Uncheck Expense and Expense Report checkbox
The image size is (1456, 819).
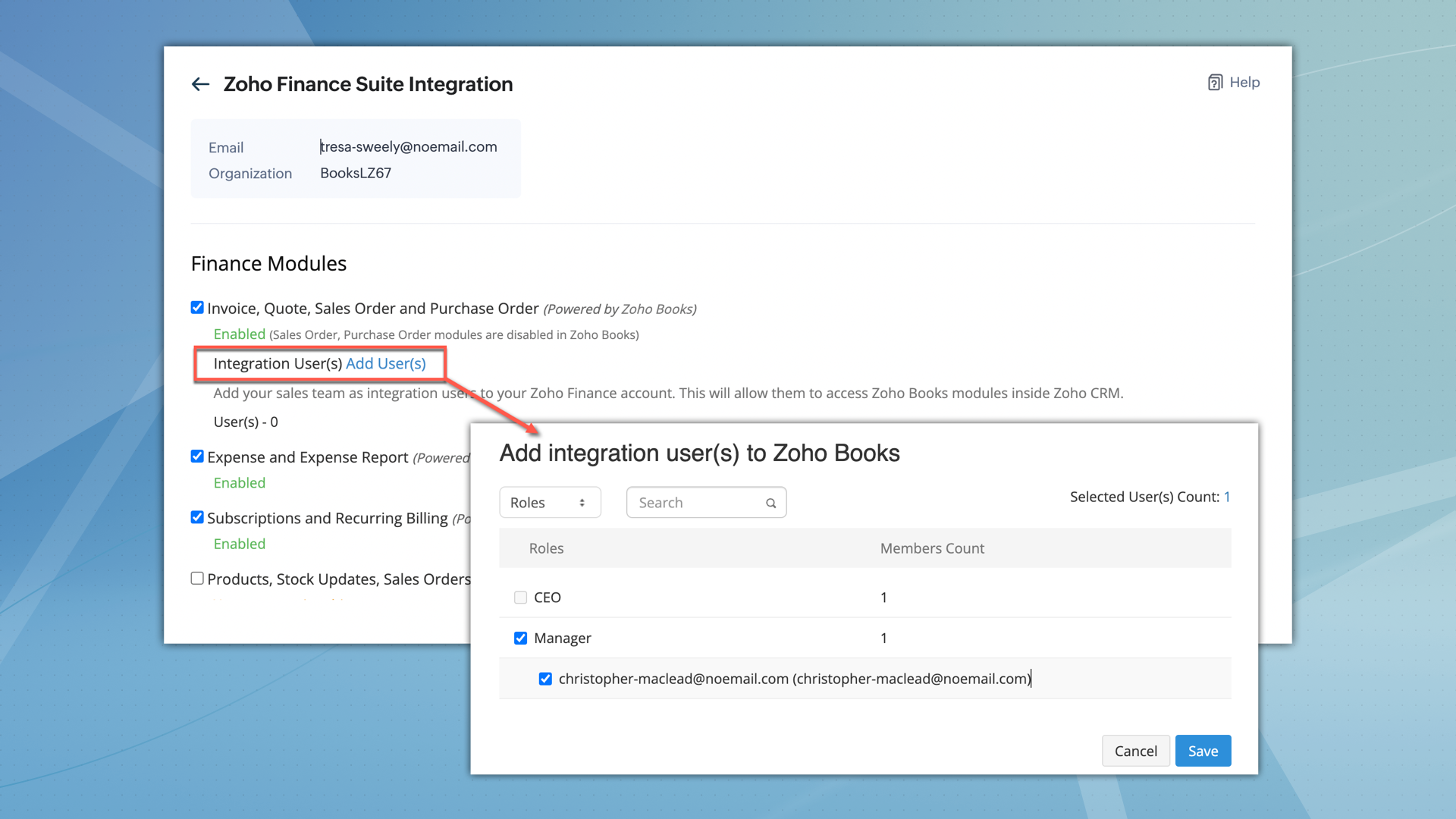pyautogui.click(x=197, y=457)
